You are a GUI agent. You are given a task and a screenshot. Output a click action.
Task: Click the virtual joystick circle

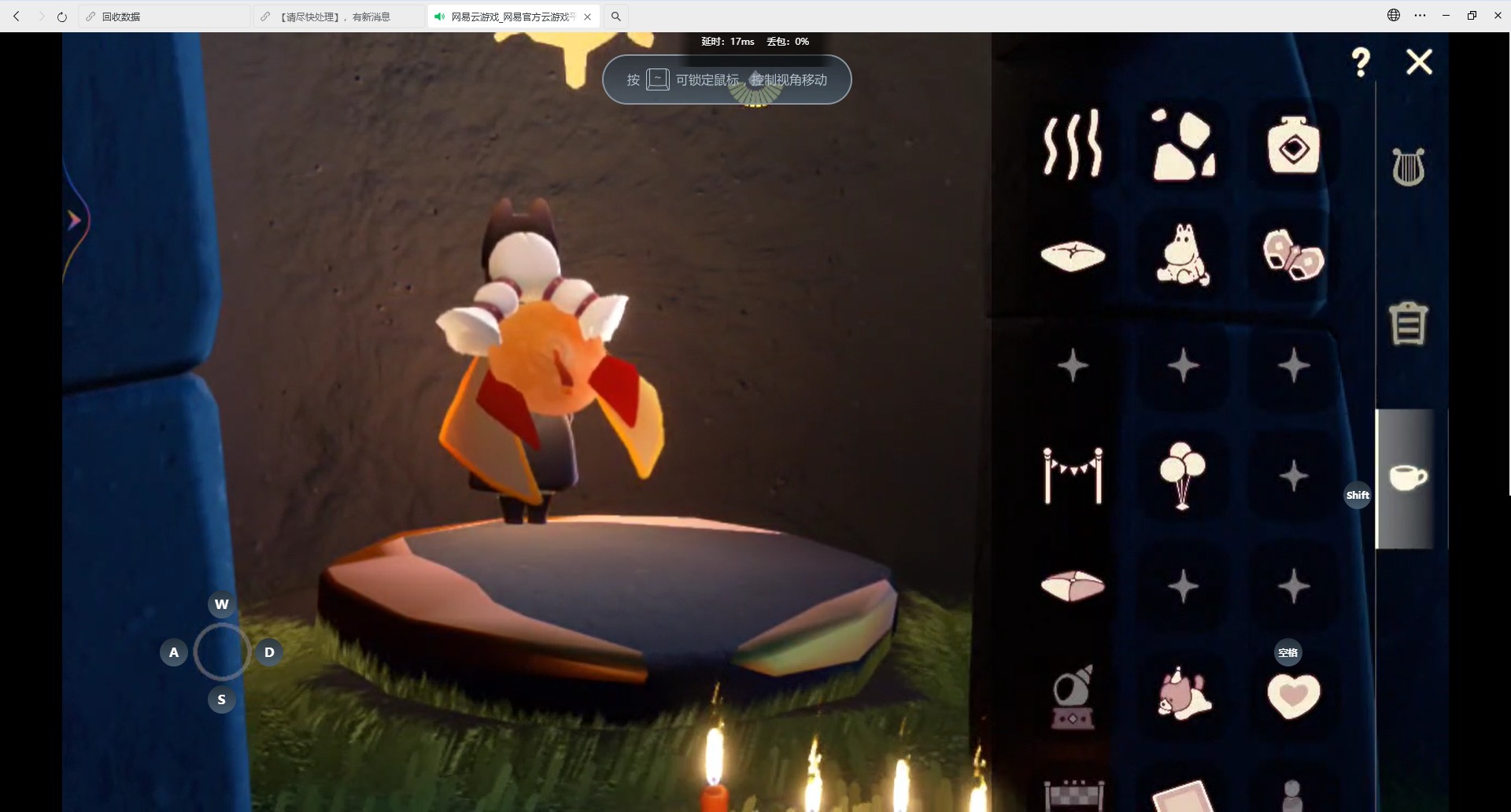pyautogui.click(x=222, y=652)
